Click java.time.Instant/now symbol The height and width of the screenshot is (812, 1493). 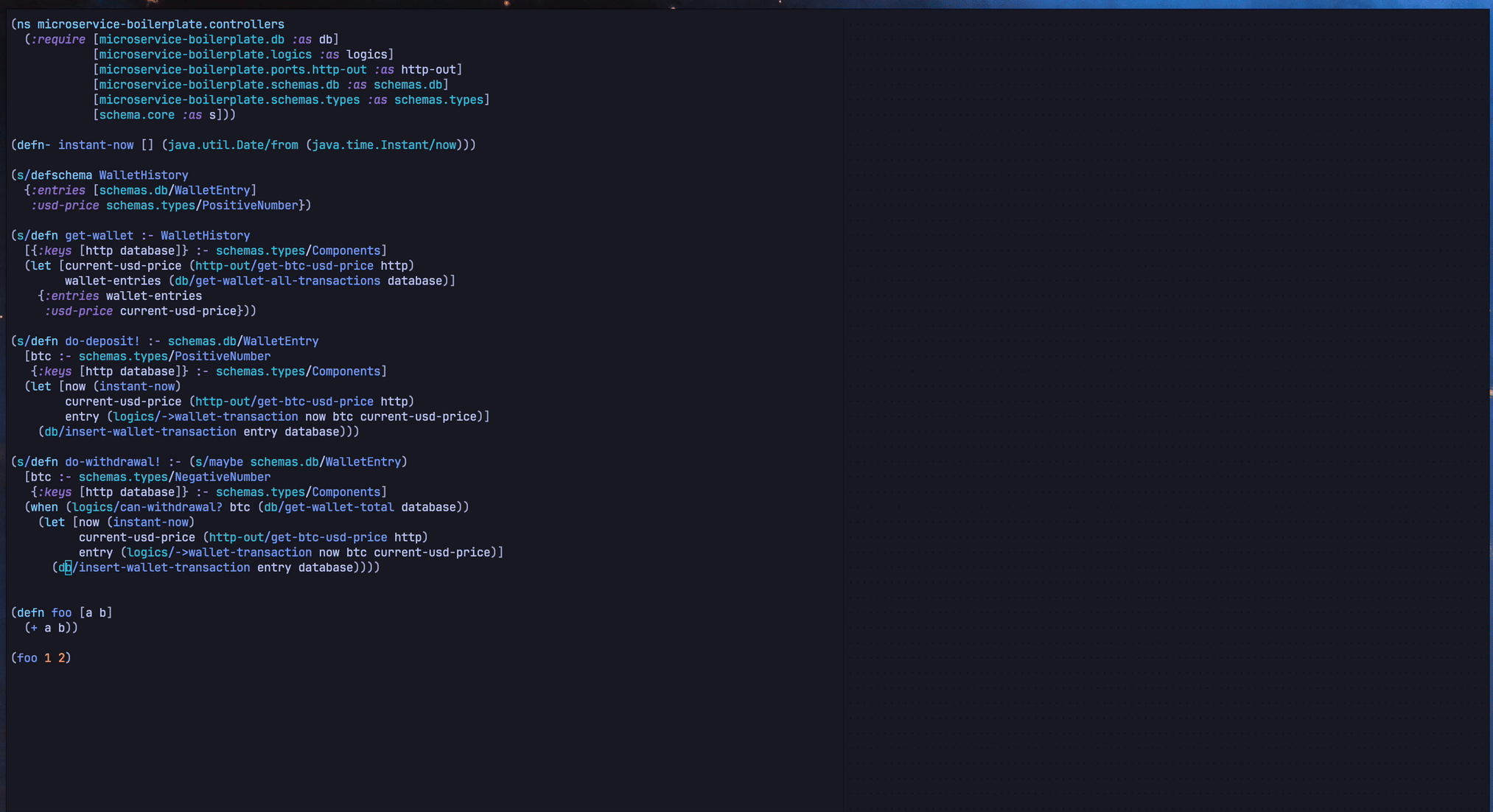coord(384,145)
